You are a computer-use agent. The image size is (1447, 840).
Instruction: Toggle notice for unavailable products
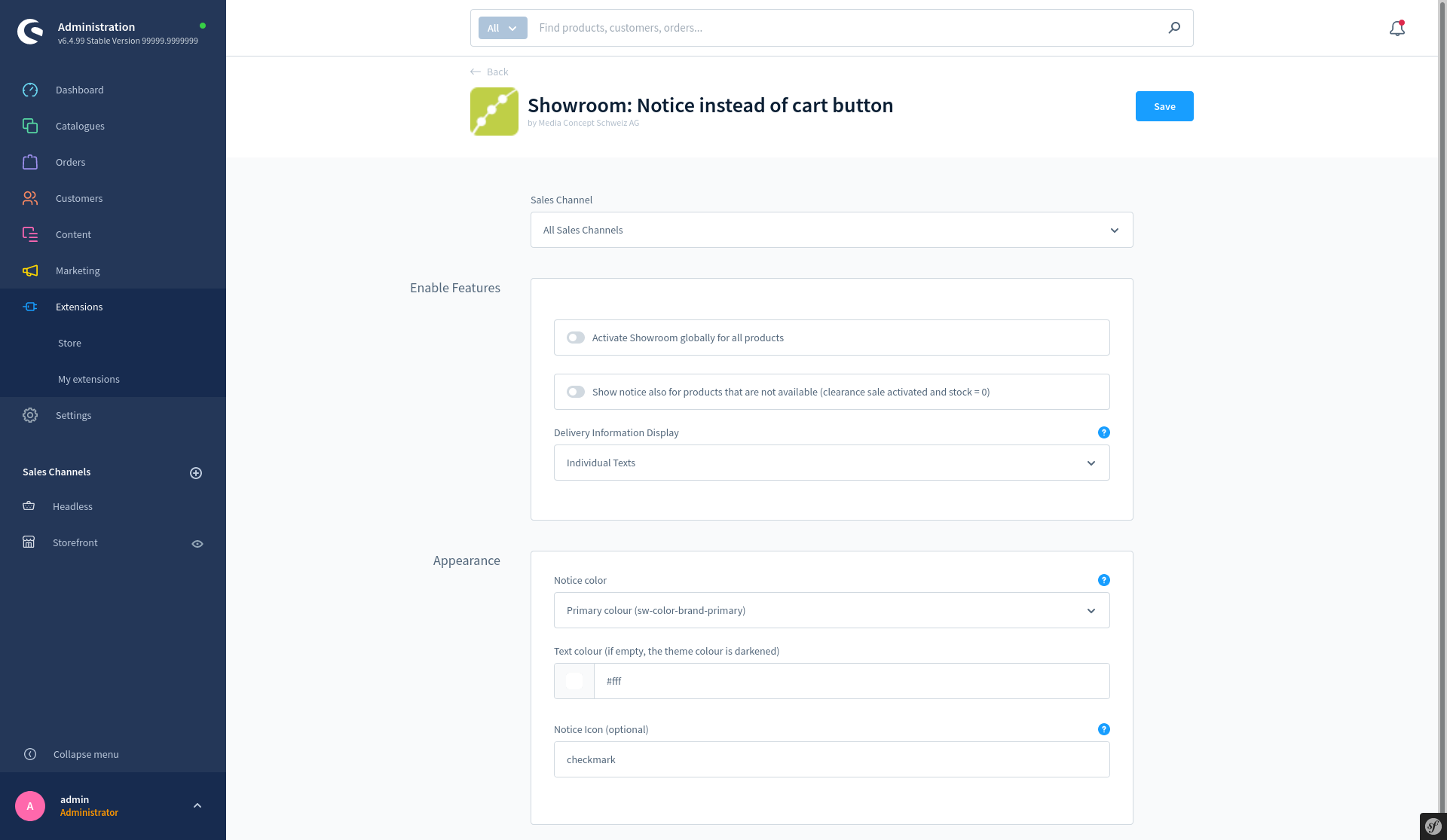click(576, 392)
